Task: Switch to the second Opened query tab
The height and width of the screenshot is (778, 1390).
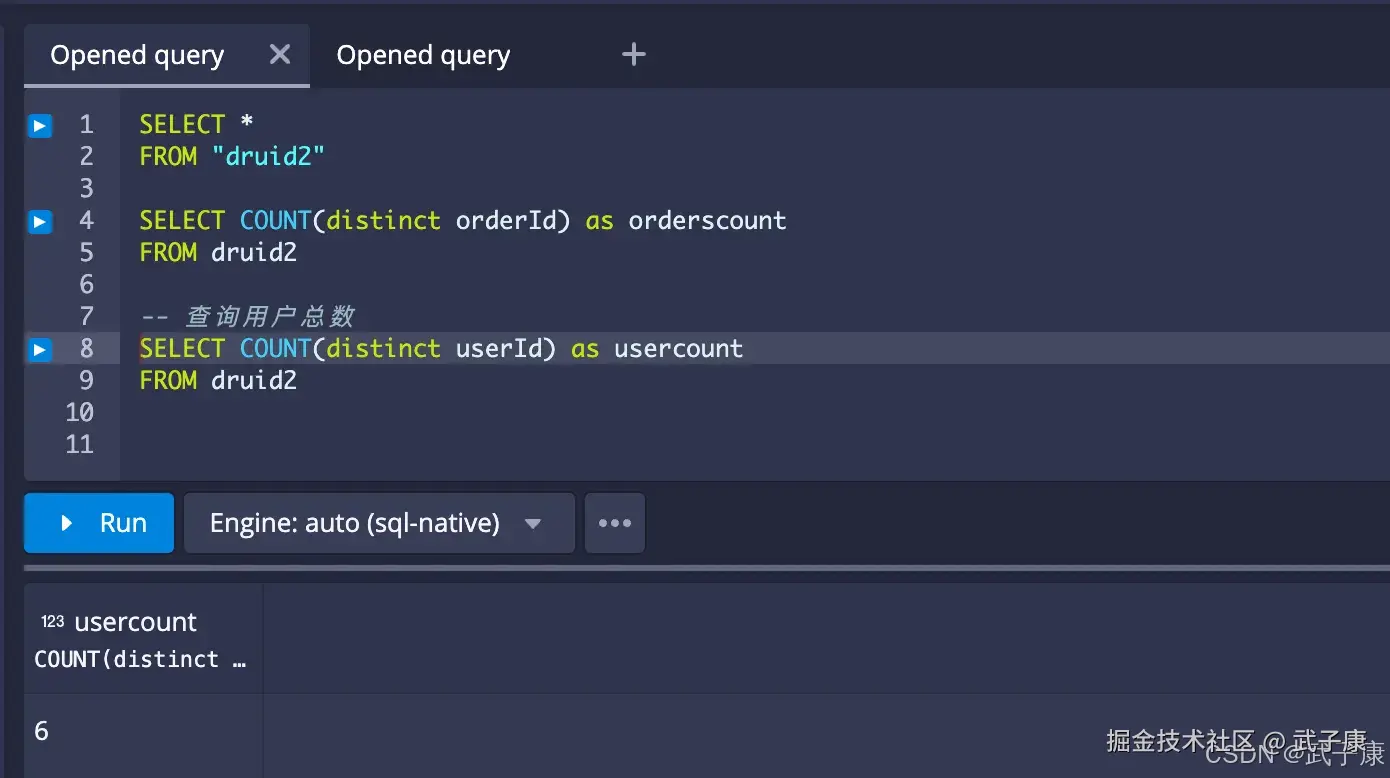Action: coord(423,56)
